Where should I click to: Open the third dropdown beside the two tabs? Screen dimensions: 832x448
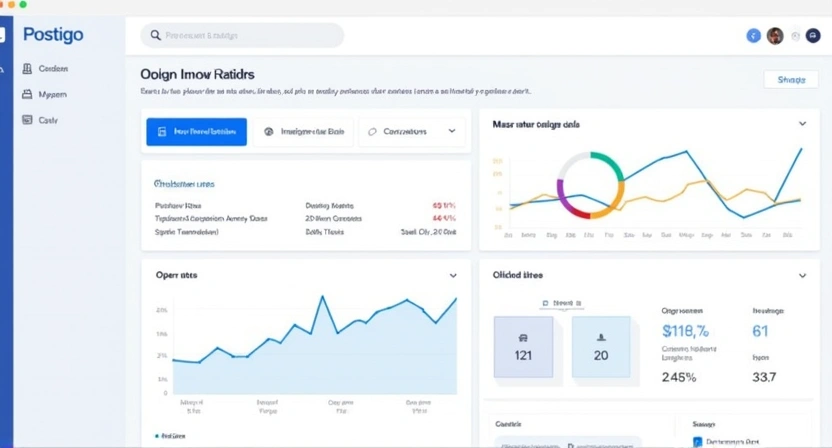click(412, 132)
